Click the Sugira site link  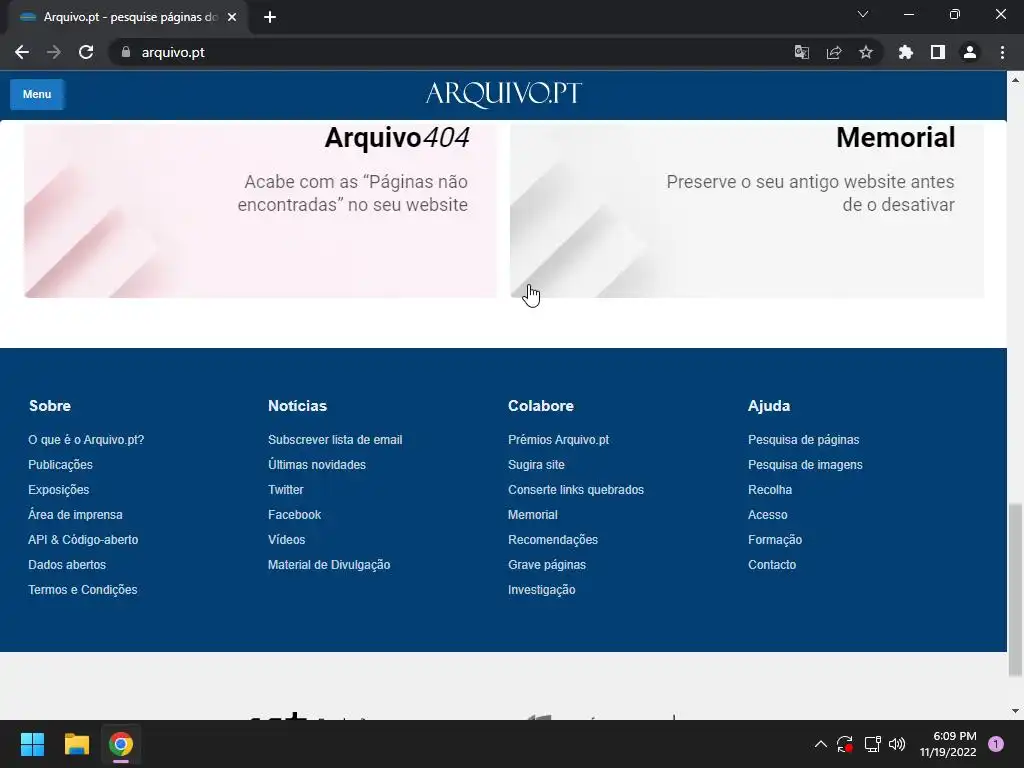pos(536,464)
